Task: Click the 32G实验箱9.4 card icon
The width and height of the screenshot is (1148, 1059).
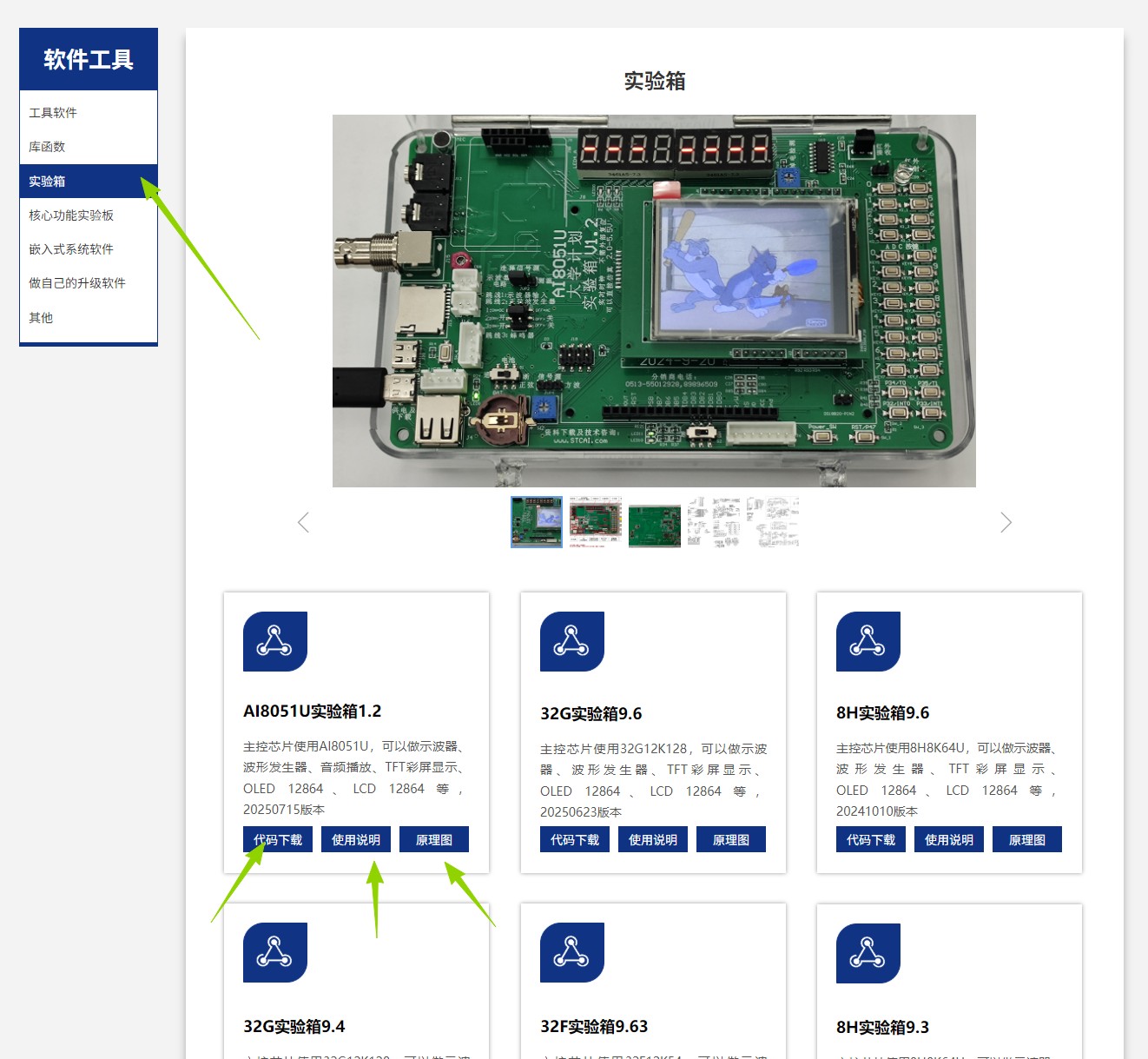Action: coord(275,953)
